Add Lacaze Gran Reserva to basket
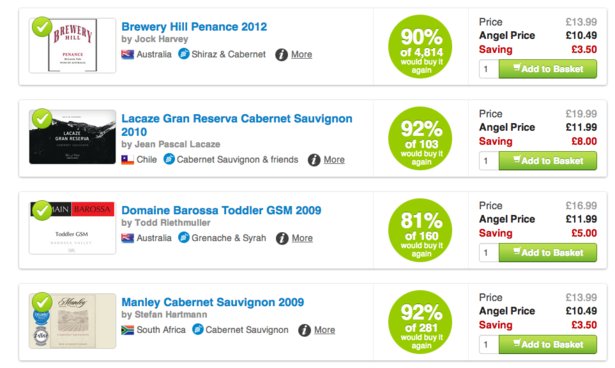 (x=548, y=161)
